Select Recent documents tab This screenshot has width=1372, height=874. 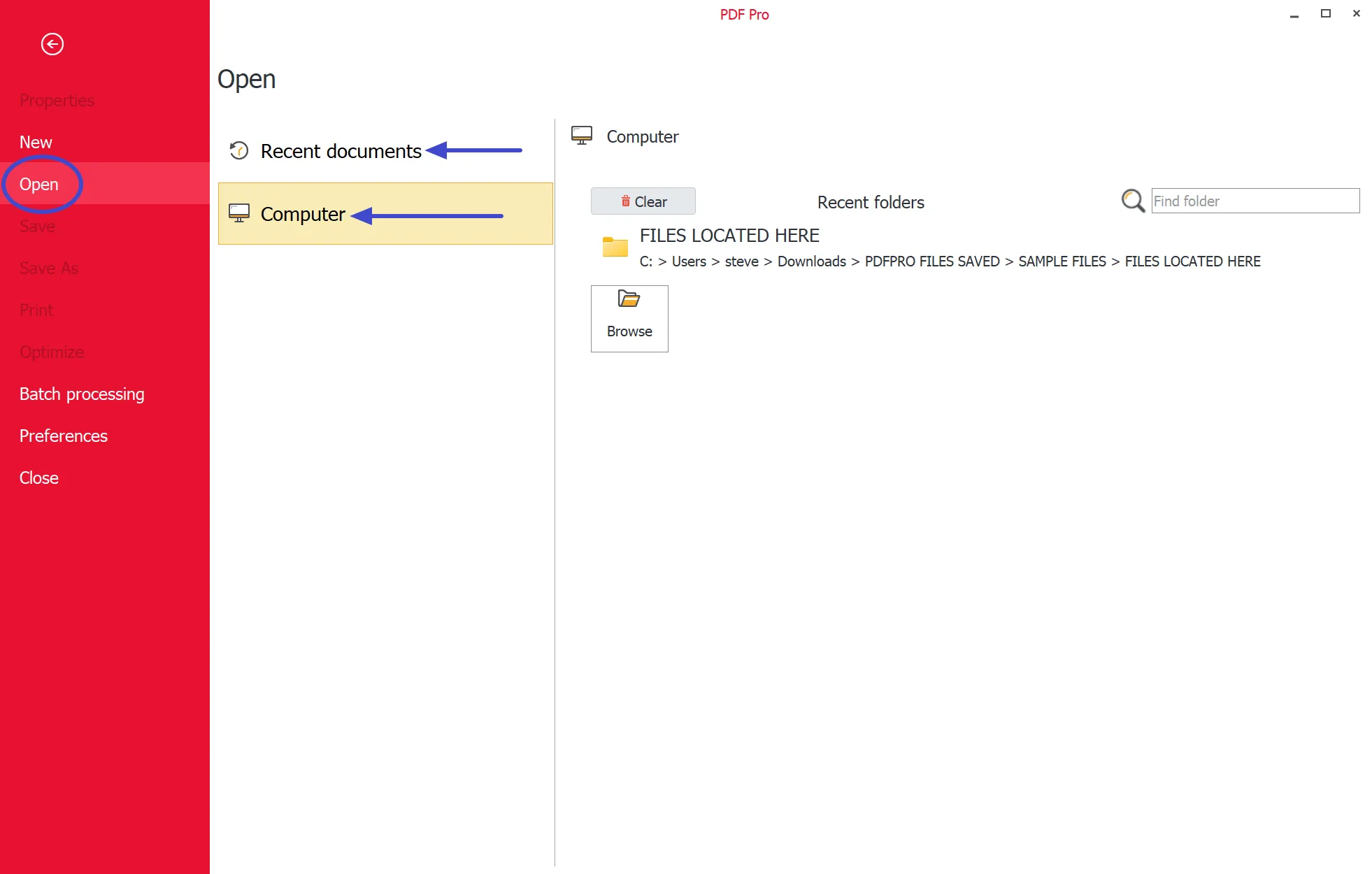pos(341,151)
